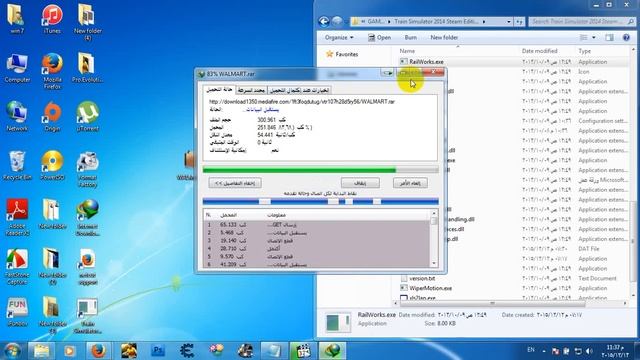Open Photoshop from the taskbar
Image resolution: width=640 pixels, height=360 pixels.
(x=158, y=351)
